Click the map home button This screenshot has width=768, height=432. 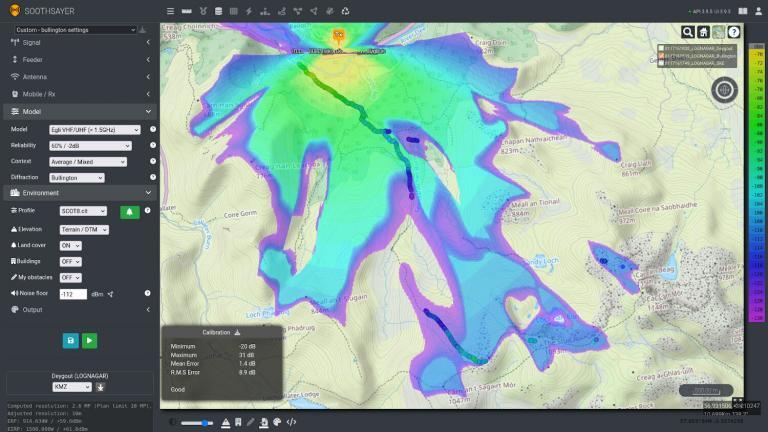[x=703, y=32]
